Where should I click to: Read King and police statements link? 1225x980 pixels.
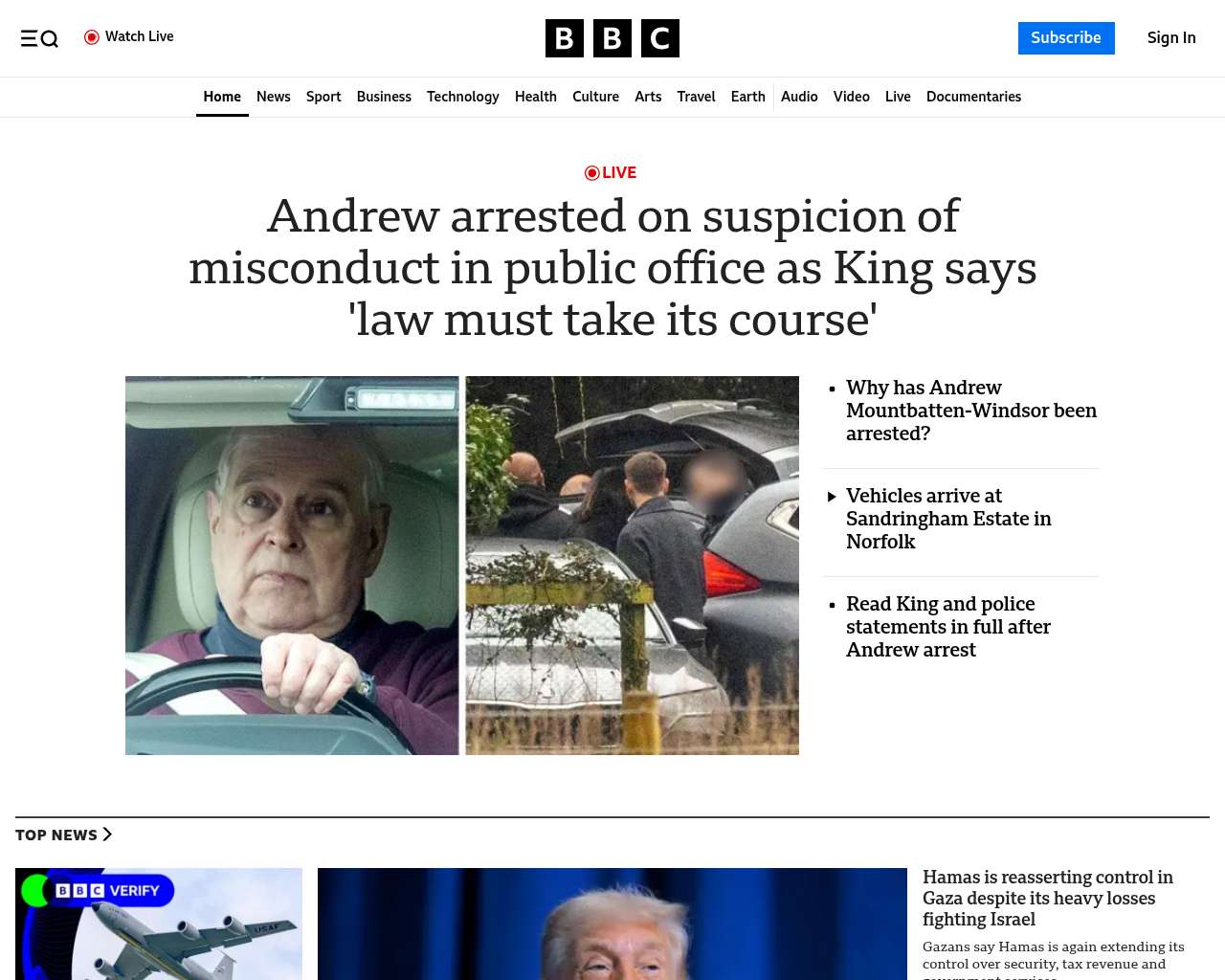948,627
